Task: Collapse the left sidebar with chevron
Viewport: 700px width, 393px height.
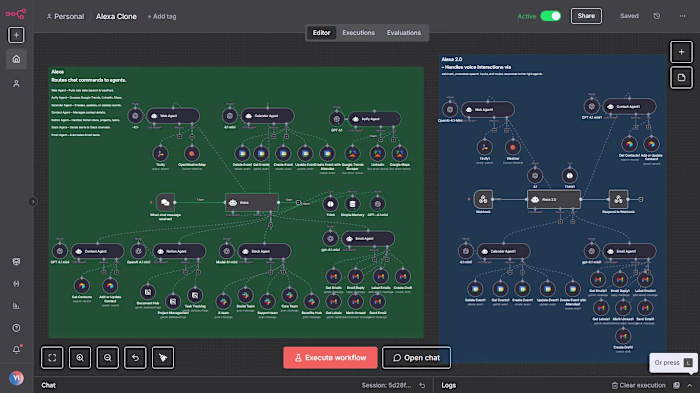Action: pyautogui.click(x=33, y=201)
